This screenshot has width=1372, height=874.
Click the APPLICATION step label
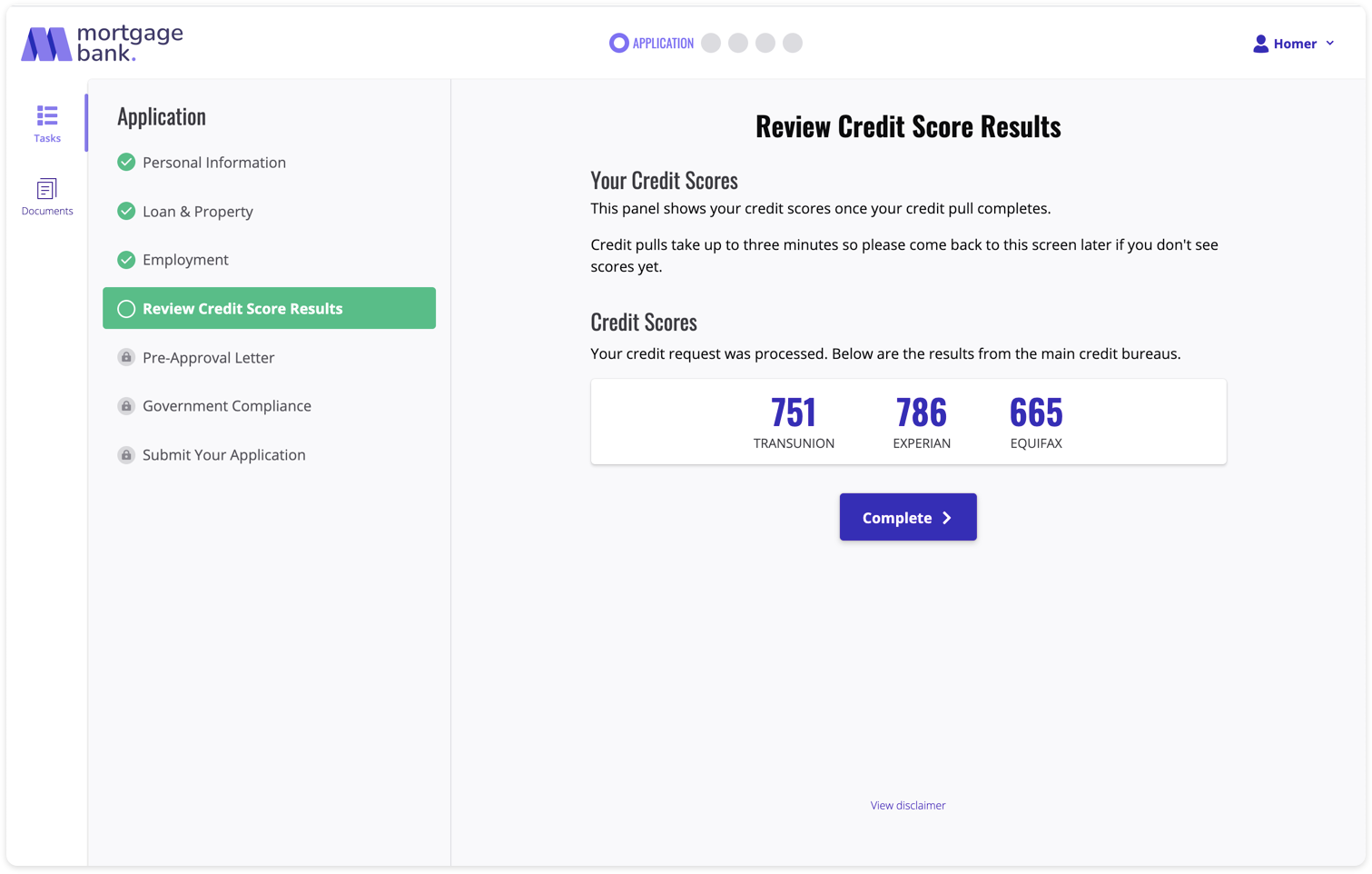click(x=663, y=43)
